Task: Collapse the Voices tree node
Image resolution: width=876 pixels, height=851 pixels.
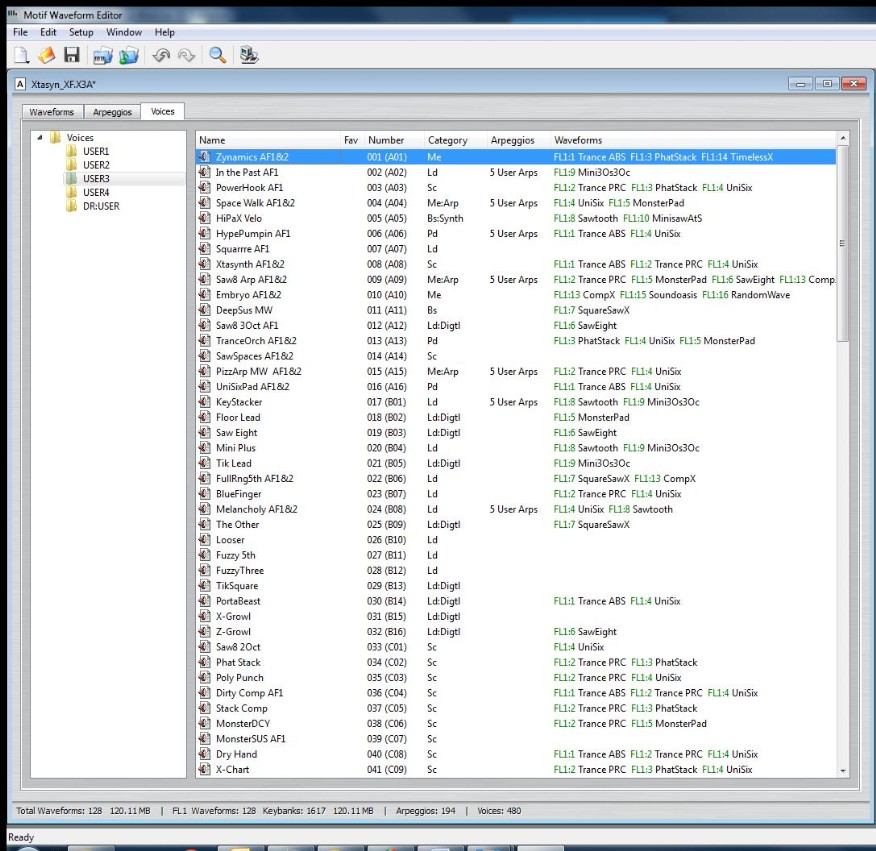Action: (40, 137)
